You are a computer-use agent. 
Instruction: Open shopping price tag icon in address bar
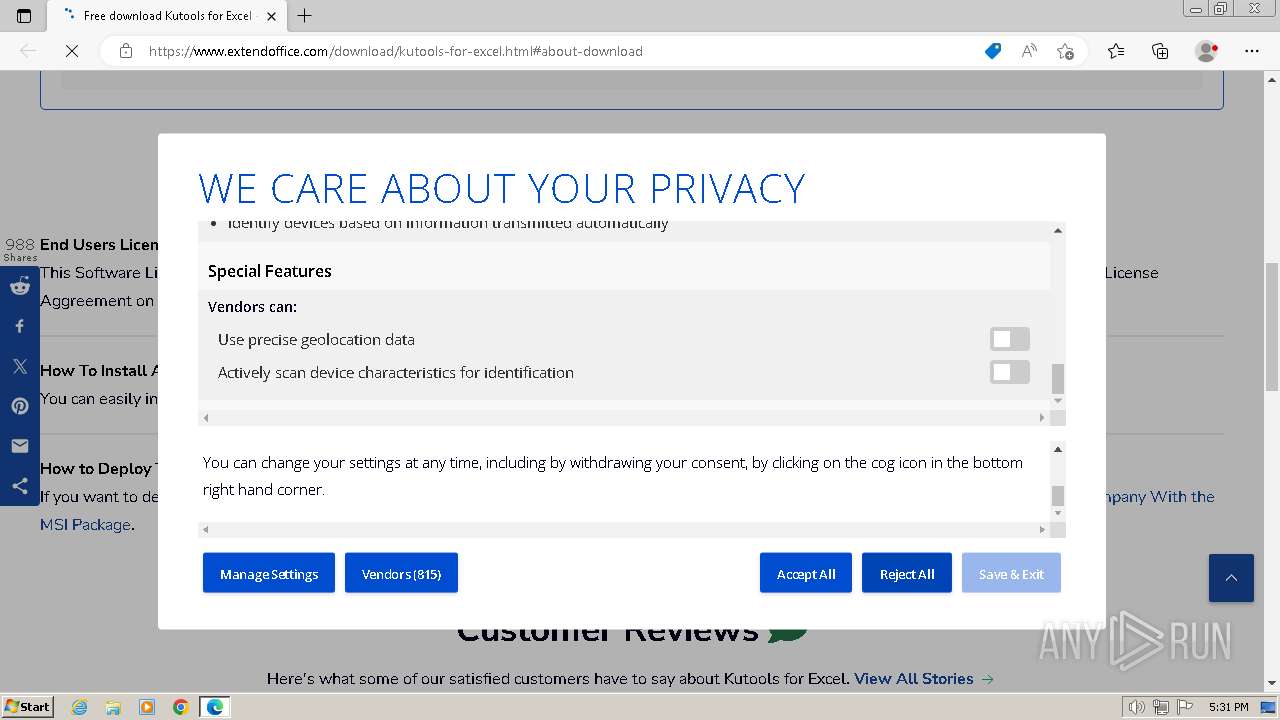click(x=993, y=51)
